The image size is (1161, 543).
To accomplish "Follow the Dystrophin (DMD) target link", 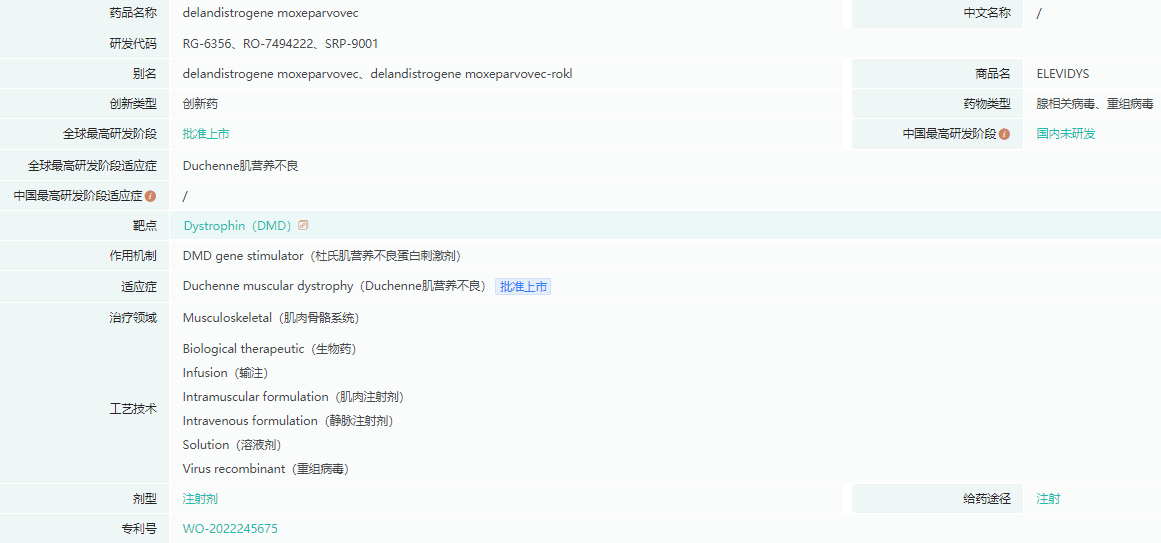I will [237, 225].
